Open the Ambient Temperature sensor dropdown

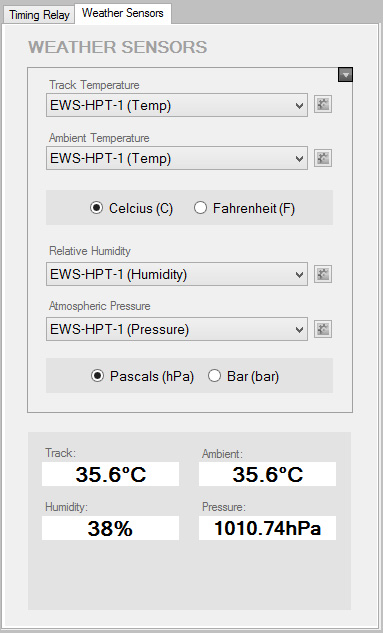pyautogui.click(x=177, y=158)
